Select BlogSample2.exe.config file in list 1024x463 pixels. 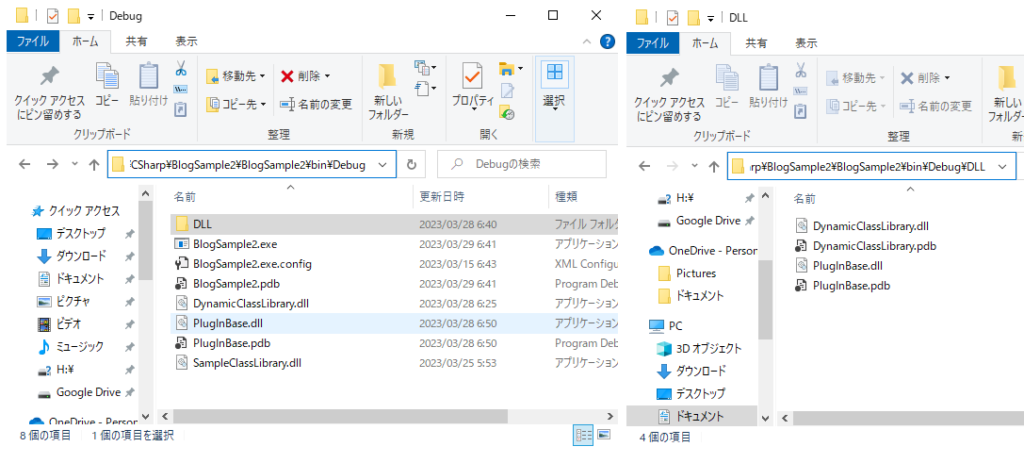tap(252, 264)
